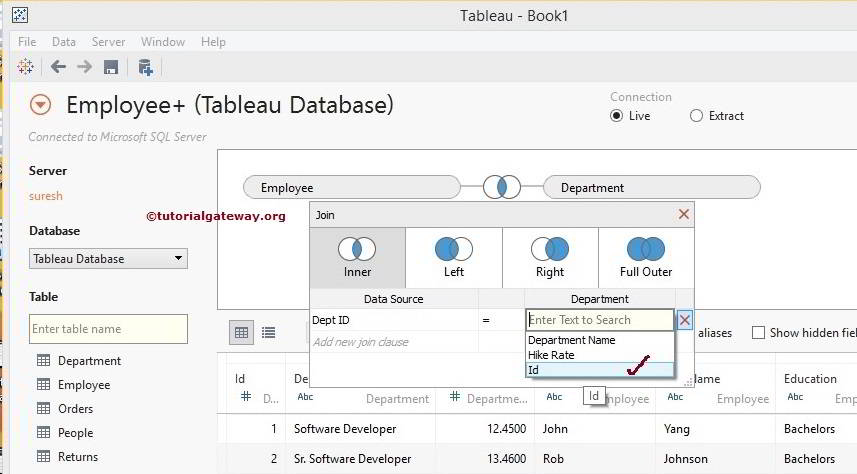Screen dimensions: 857x474
Task: Select Returns in the table list
Action: point(78,457)
